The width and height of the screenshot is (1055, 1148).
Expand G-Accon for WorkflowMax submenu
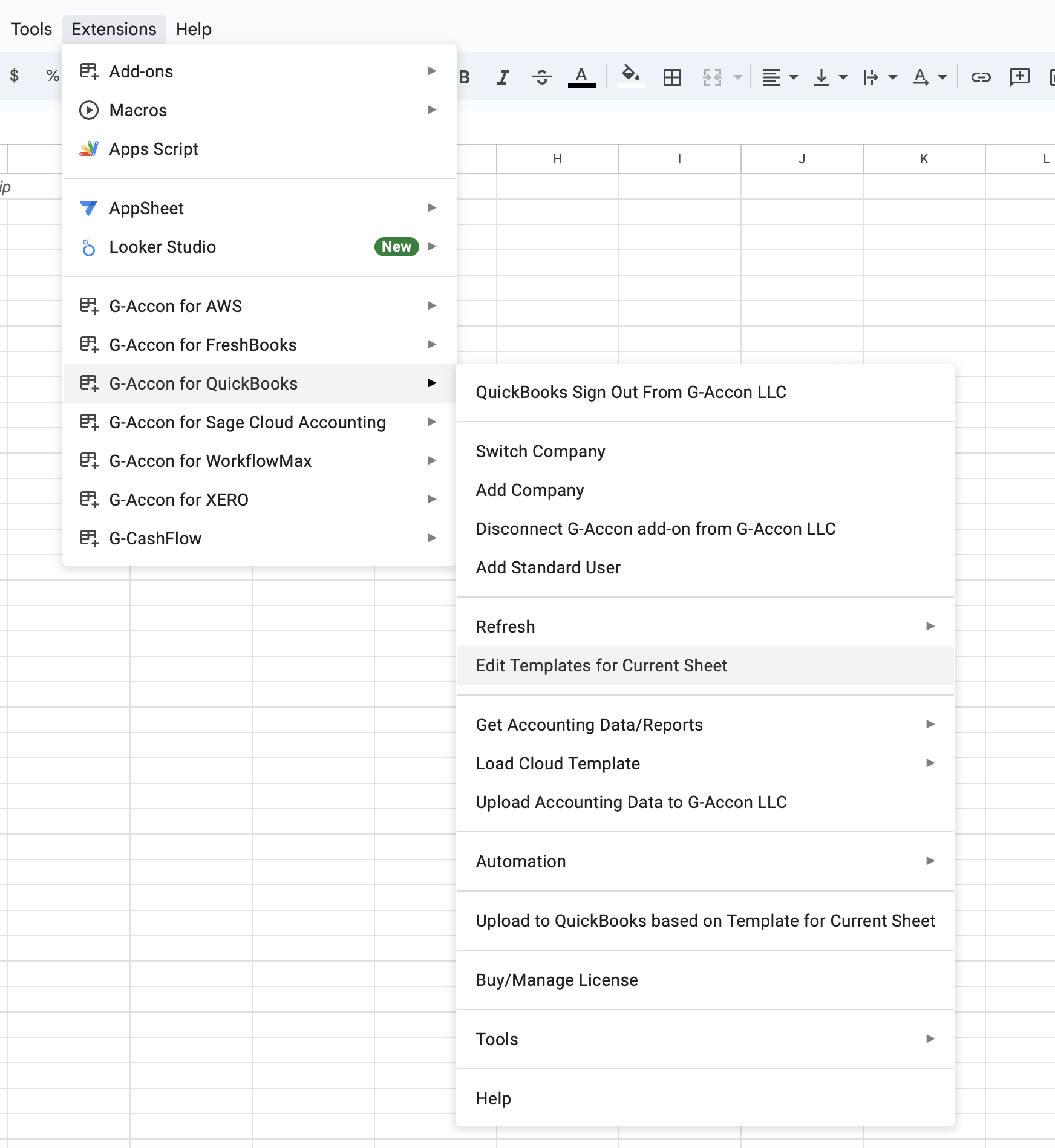click(260, 461)
